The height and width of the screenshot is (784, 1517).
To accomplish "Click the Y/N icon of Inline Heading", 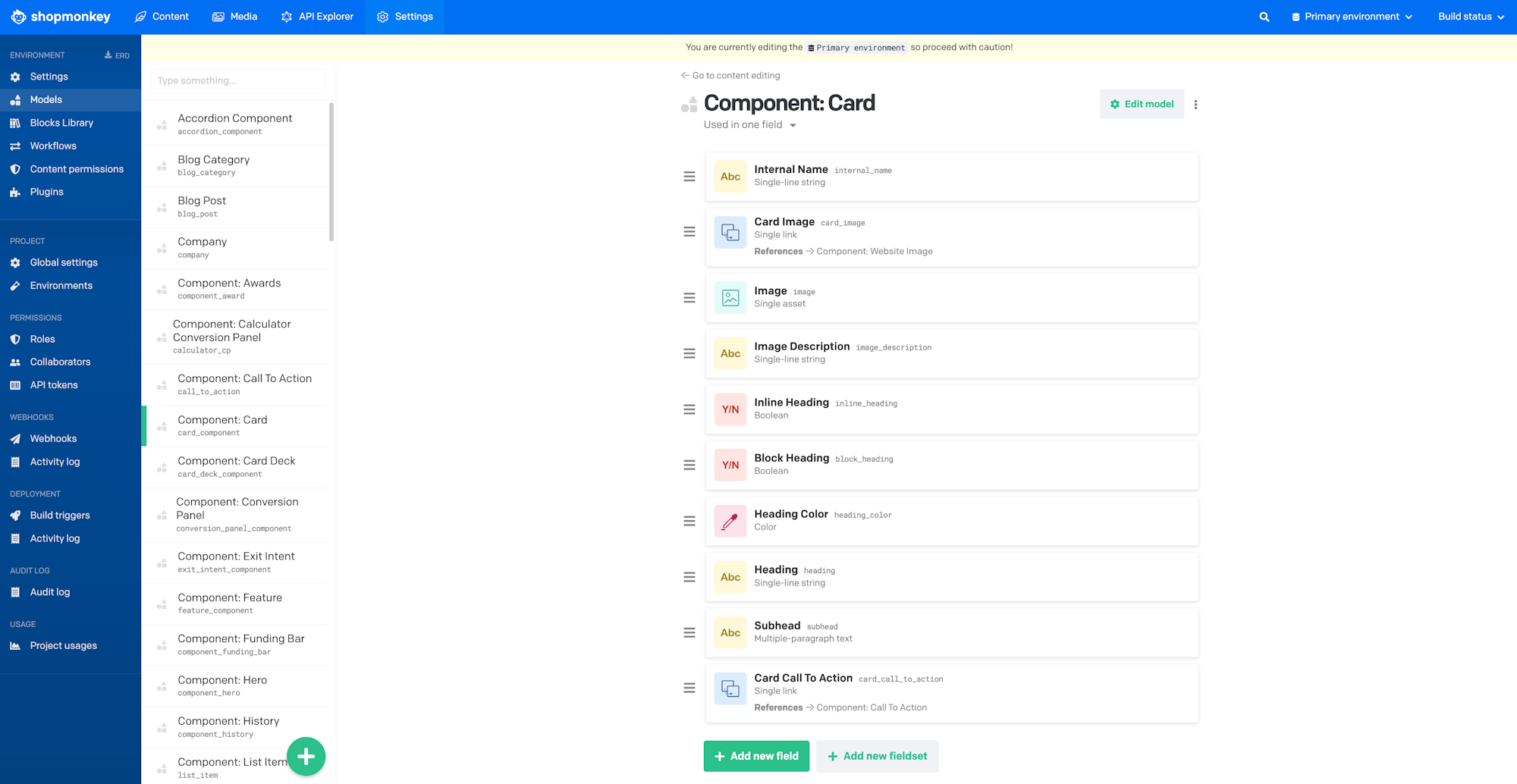I will point(730,409).
